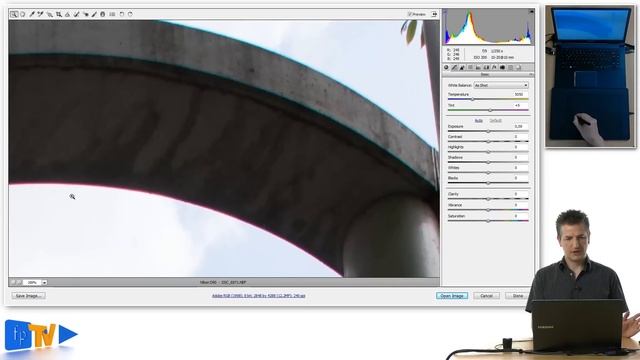Click the Exposure slider handle
The height and width of the screenshot is (360, 640).
(x=488, y=131)
